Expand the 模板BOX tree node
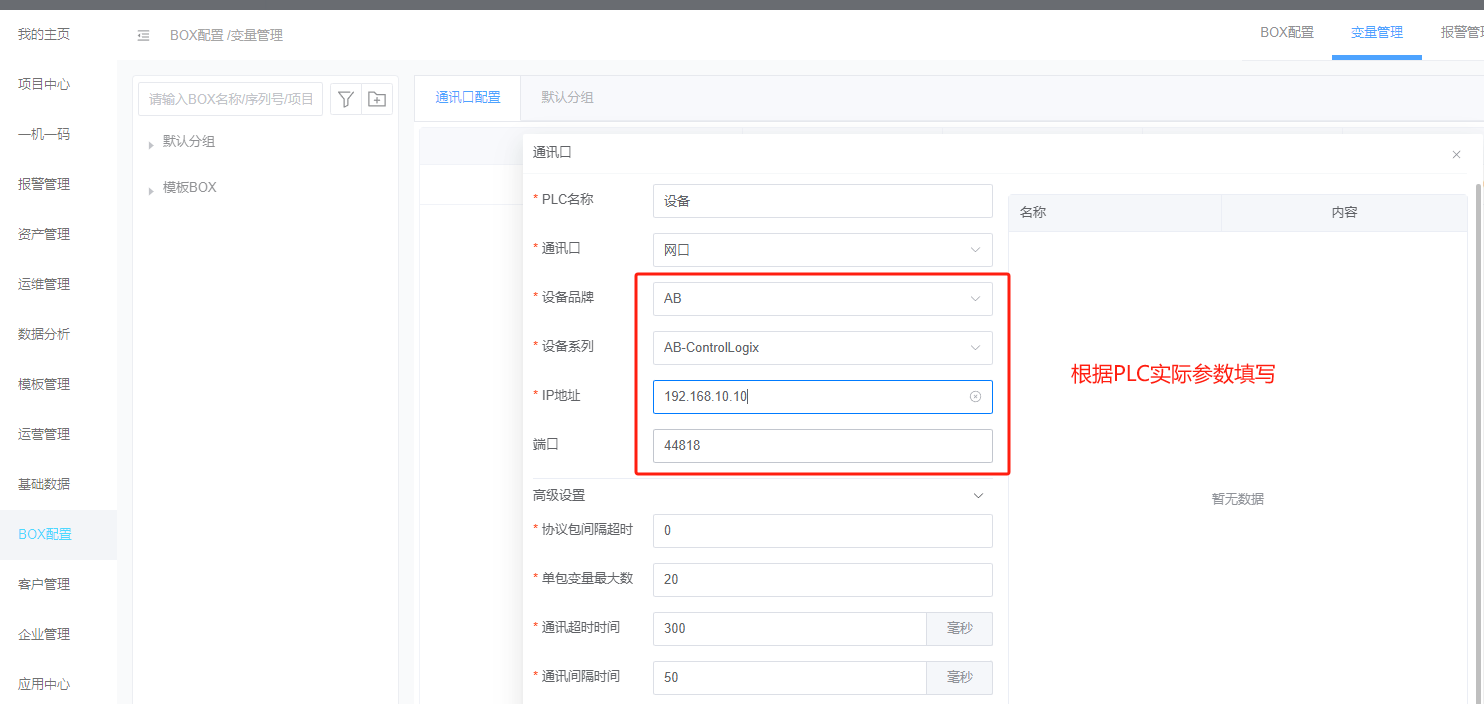 coord(151,190)
